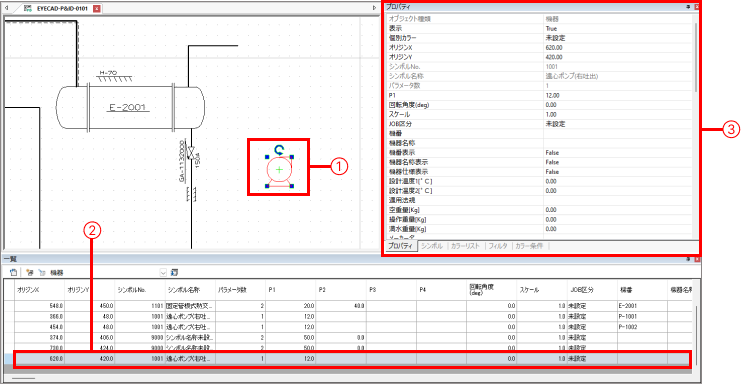Pin the 一覧 panel using pushpin icon
This screenshot has width=741, height=384.
point(688,259)
